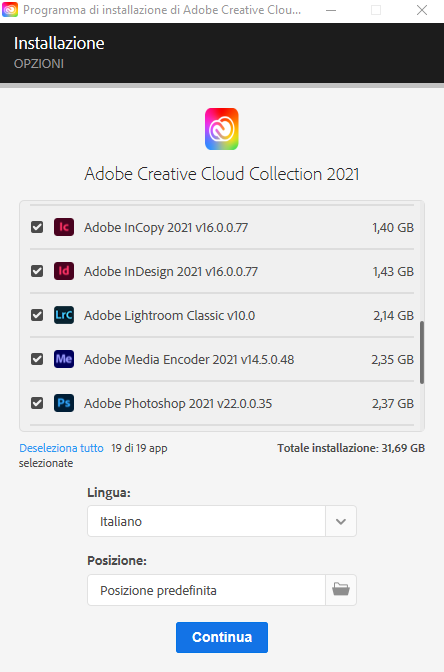Click the Creative Cloud logo
This screenshot has height=672, width=444.
(222, 129)
